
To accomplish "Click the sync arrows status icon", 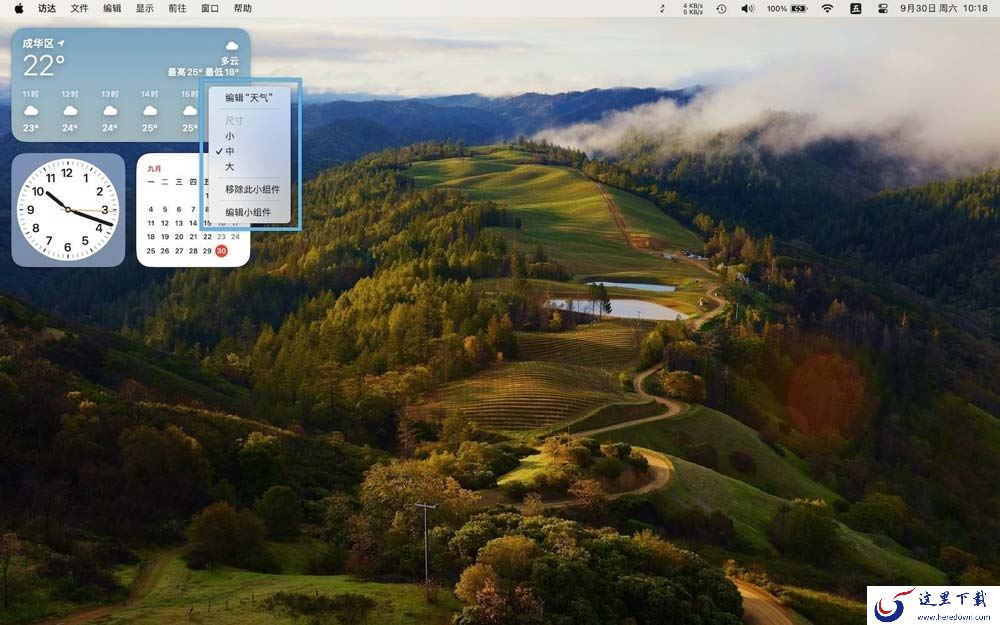I will click(662, 8).
